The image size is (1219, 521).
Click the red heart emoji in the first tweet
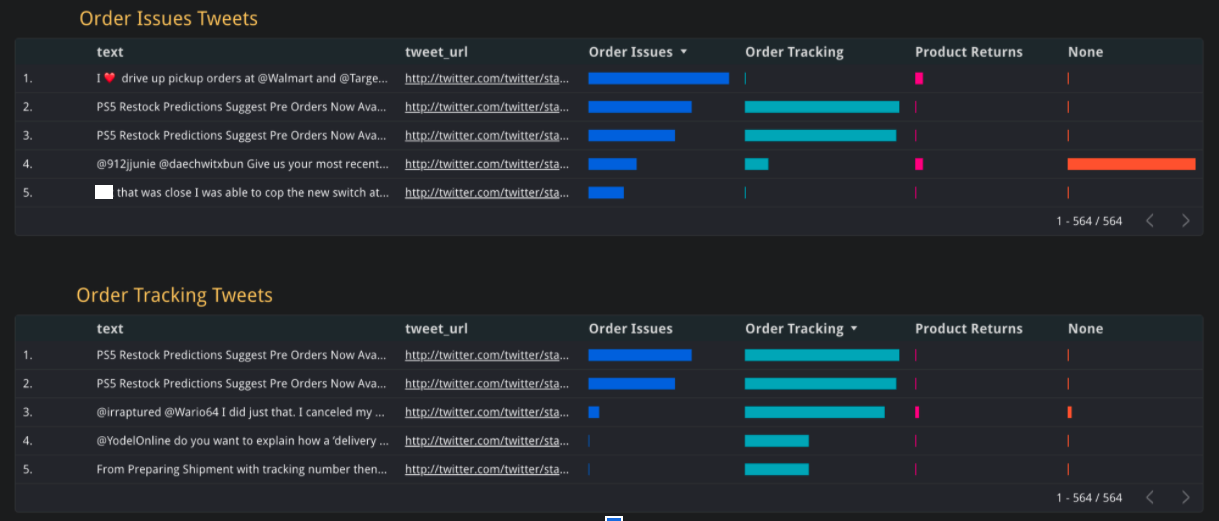pyautogui.click(x=110, y=78)
